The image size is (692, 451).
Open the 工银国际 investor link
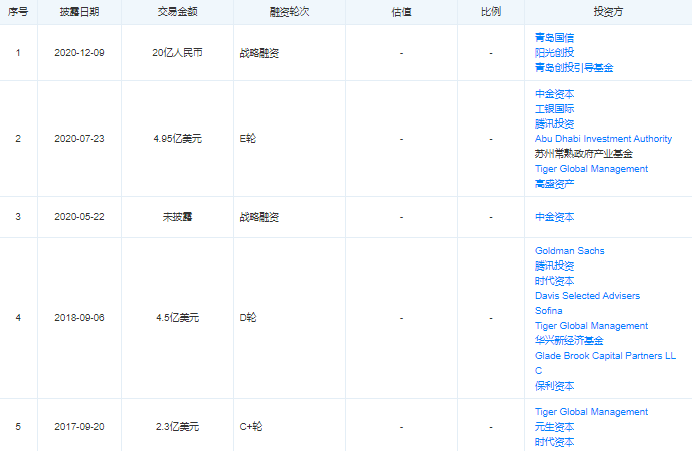coord(554,109)
